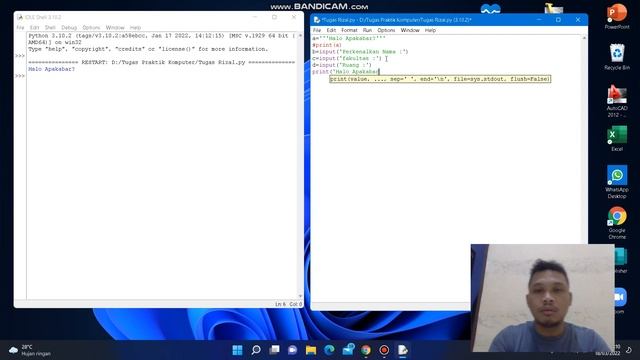
Task: Click Google Chrome desktop shortcut
Action: (617, 222)
